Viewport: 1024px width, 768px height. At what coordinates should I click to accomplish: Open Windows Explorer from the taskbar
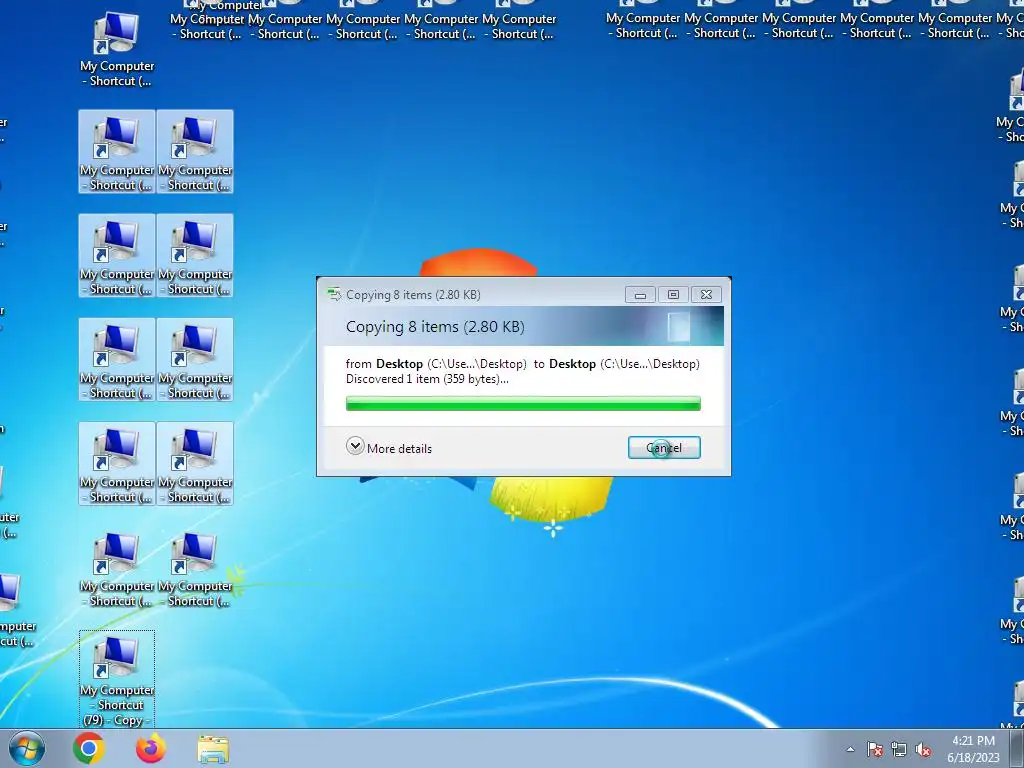(x=213, y=749)
